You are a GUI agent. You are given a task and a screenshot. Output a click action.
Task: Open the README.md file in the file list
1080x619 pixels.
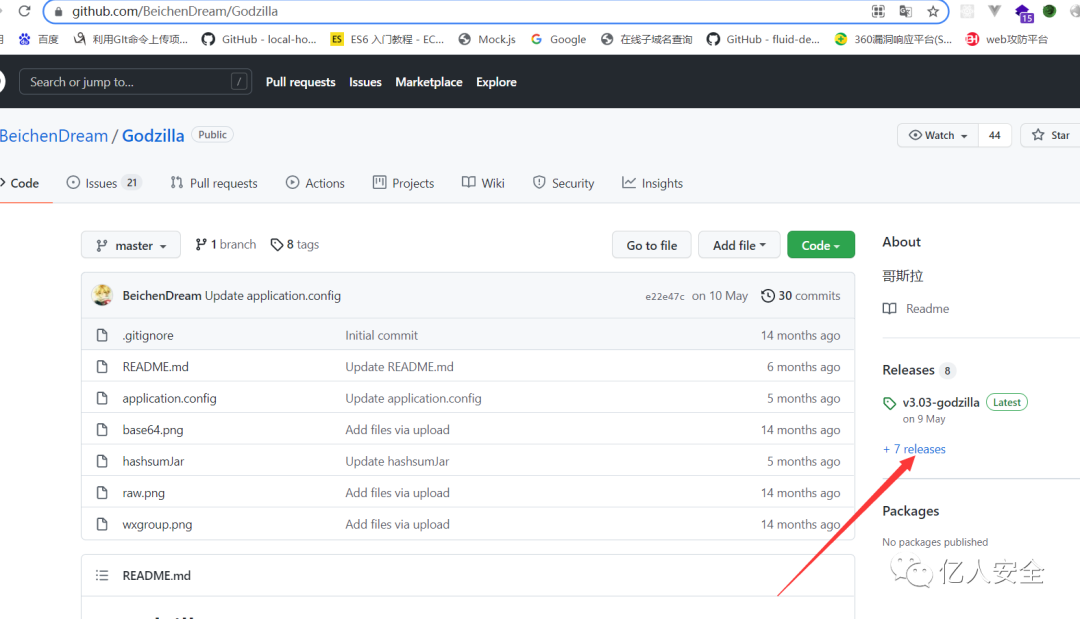(x=156, y=367)
